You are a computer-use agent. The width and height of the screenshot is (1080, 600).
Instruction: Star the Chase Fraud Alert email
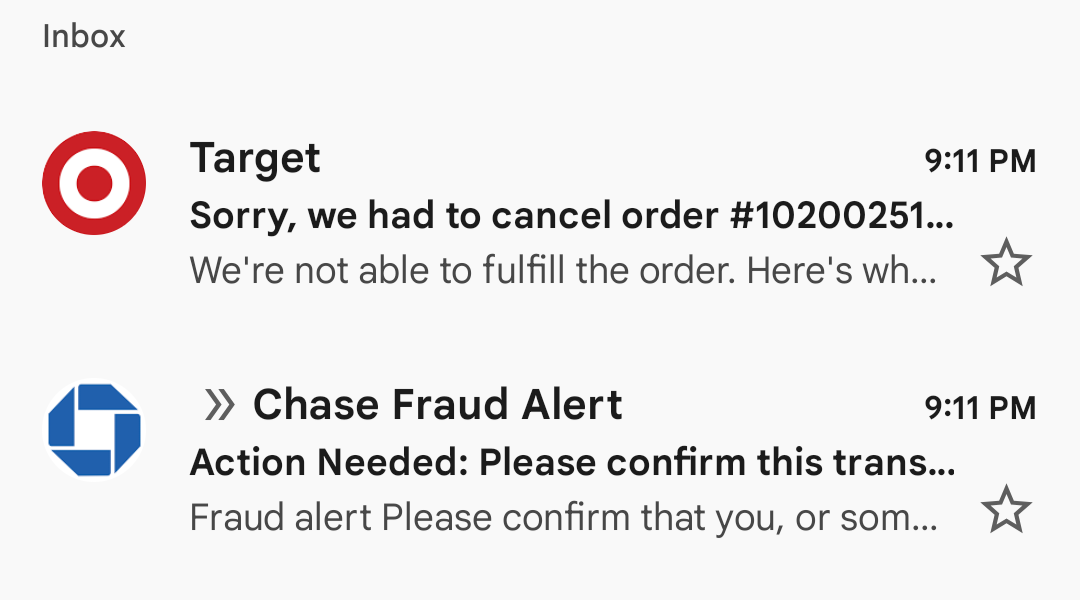[x=1006, y=509]
